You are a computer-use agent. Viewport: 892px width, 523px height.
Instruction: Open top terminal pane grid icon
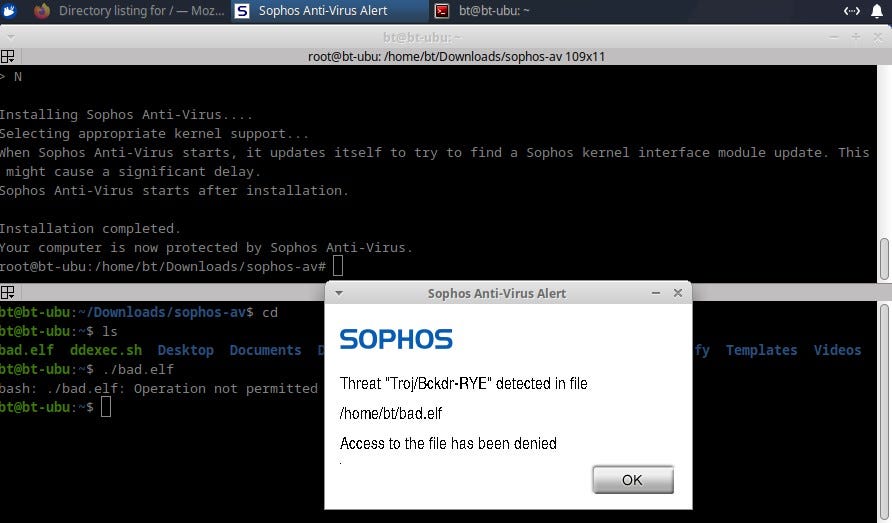click(8, 56)
